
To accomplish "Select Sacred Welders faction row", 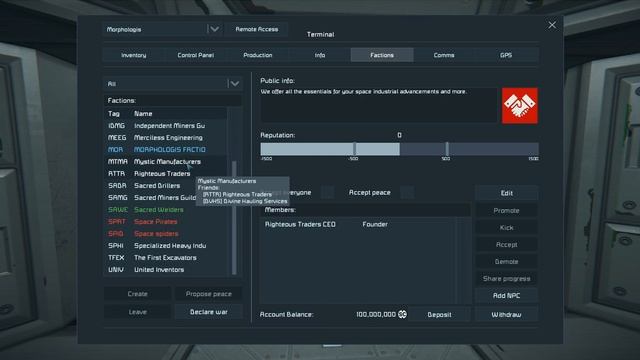I will click(165, 210).
